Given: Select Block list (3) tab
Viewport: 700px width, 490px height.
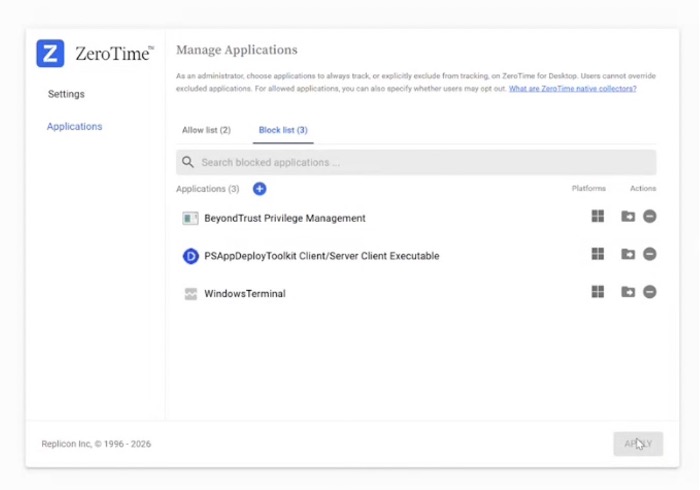Looking at the screenshot, I should point(283,130).
